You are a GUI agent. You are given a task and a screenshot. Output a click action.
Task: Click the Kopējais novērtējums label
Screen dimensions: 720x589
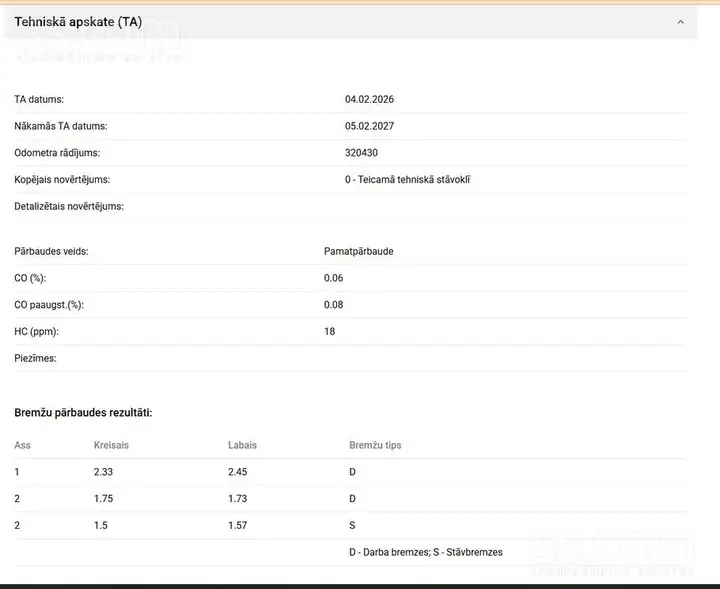coord(62,180)
